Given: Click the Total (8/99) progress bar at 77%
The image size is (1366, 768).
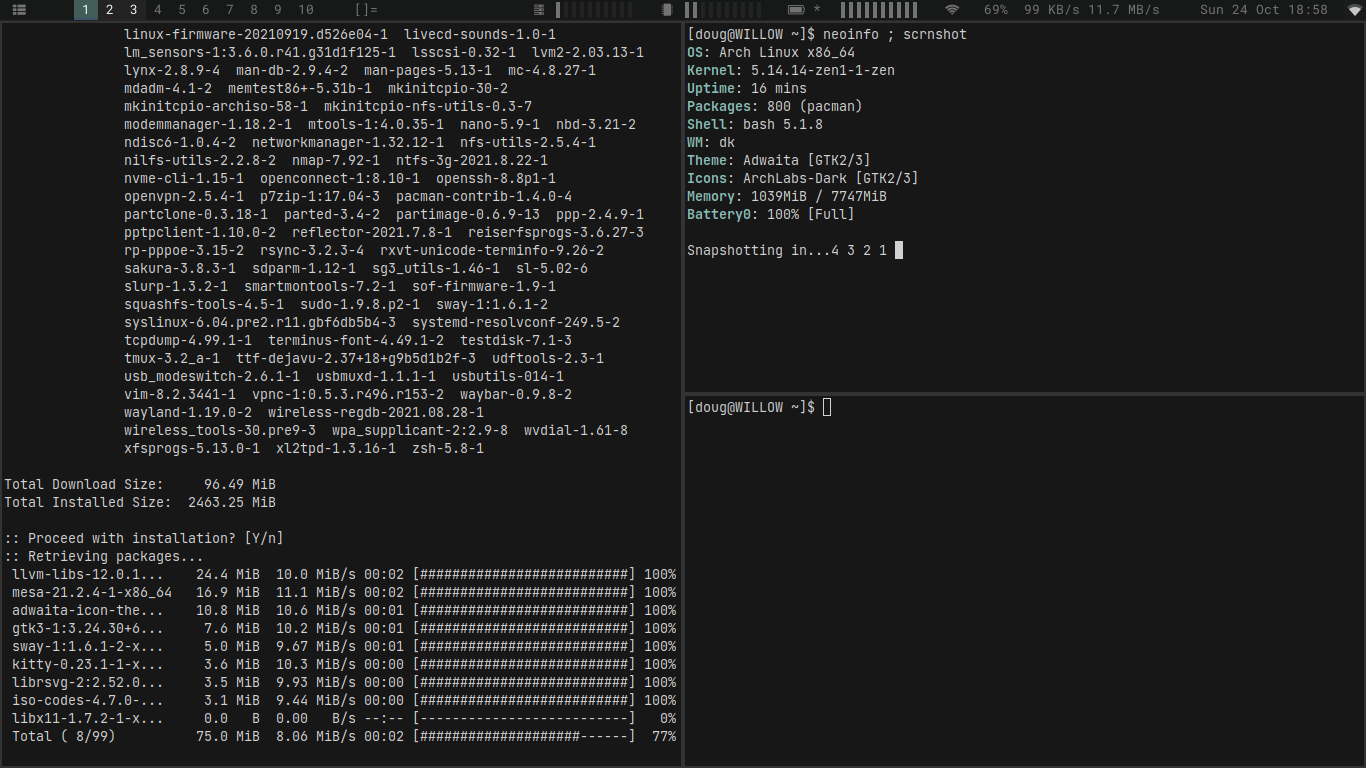Looking at the screenshot, I should point(524,737).
